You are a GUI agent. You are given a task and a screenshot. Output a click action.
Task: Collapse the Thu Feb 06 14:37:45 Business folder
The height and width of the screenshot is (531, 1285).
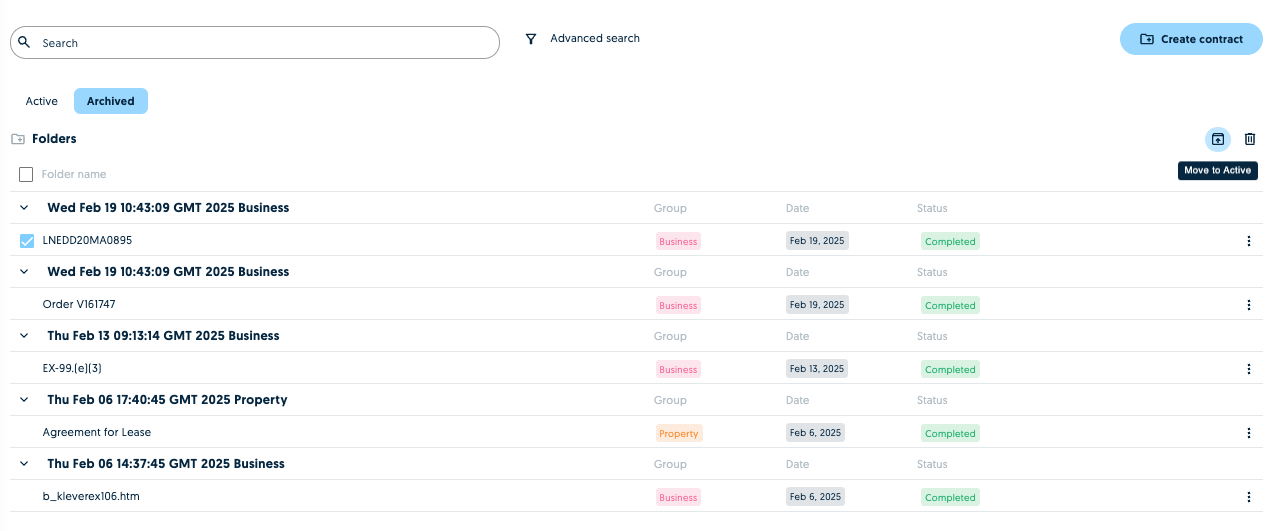pyautogui.click(x=24, y=464)
